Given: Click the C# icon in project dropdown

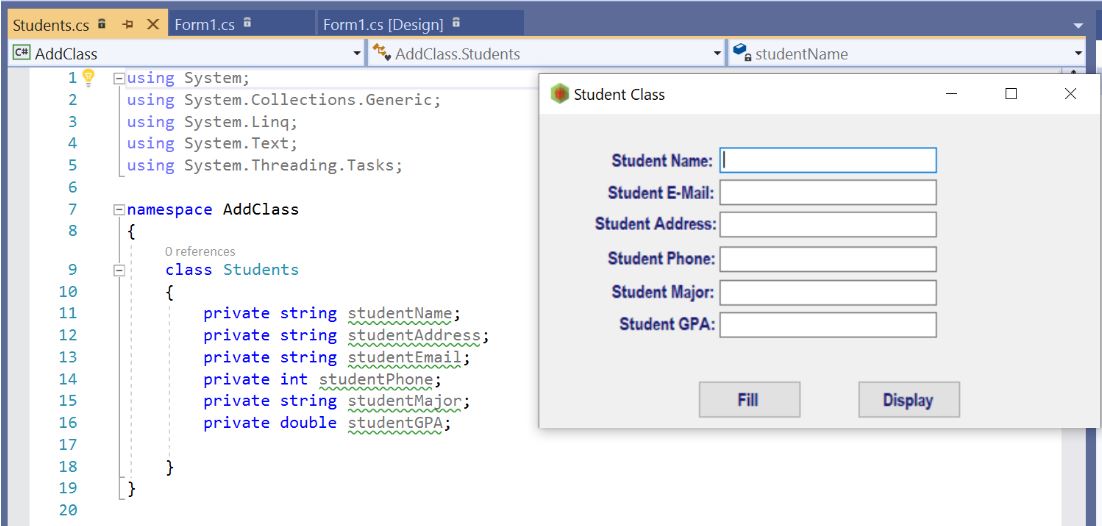Looking at the screenshot, I should click(22, 53).
